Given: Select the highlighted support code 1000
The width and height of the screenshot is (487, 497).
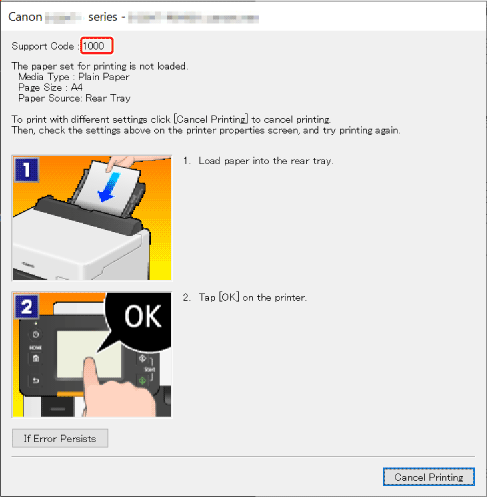Looking at the screenshot, I should pyautogui.click(x=97, y=46).
